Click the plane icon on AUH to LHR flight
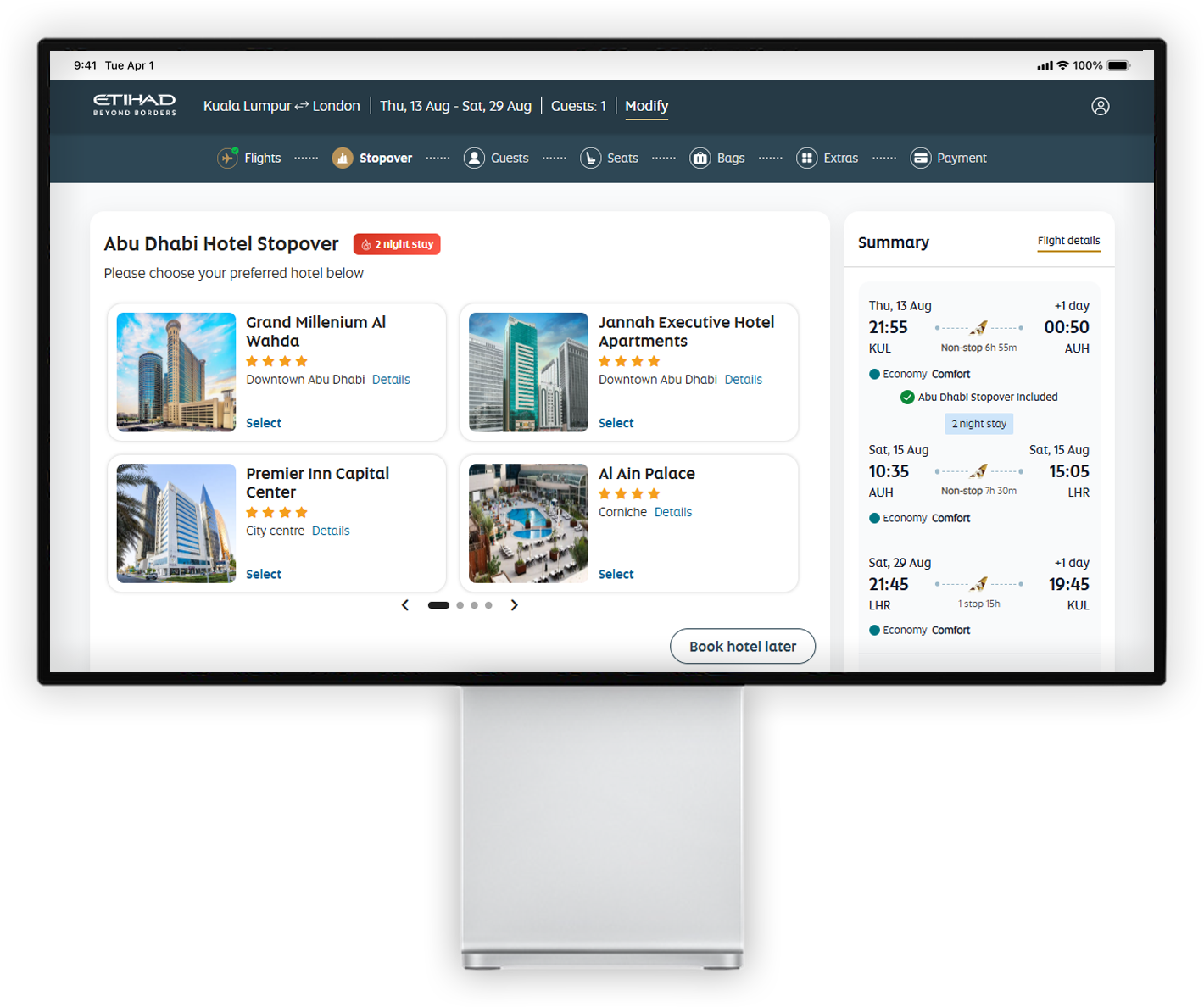 [979, 471]
